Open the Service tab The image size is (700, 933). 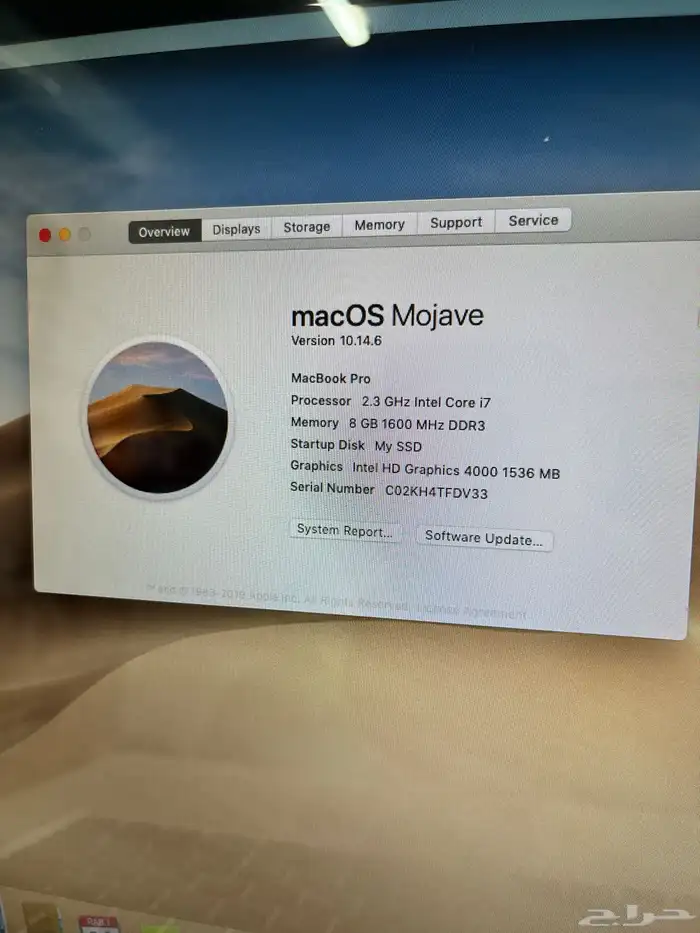click(x=533, y=220)
